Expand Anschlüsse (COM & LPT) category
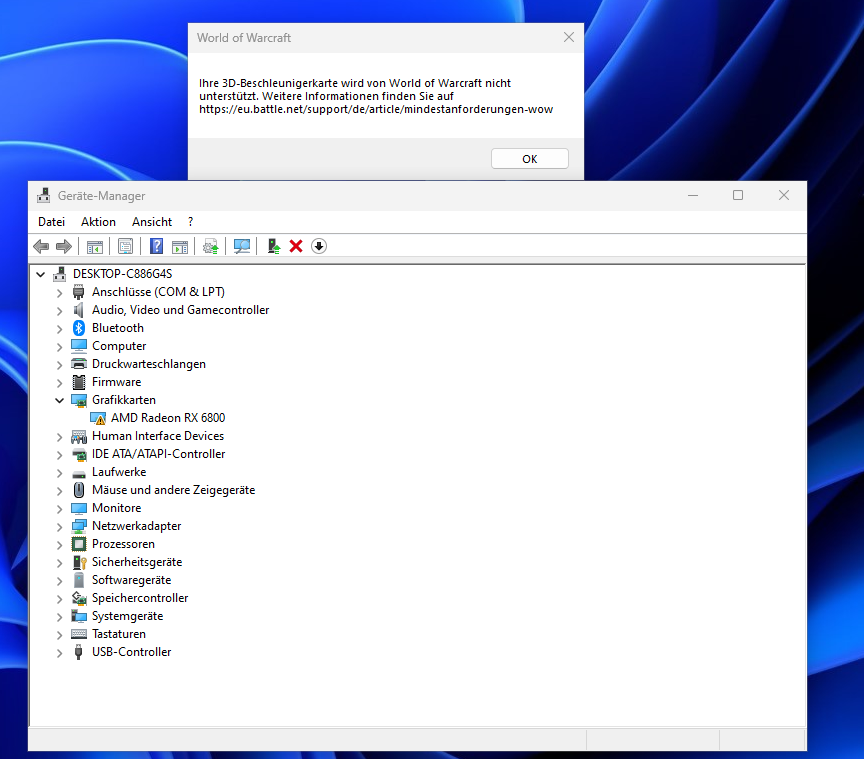This screenshot has width=864, height=759. tap(60, 293)
